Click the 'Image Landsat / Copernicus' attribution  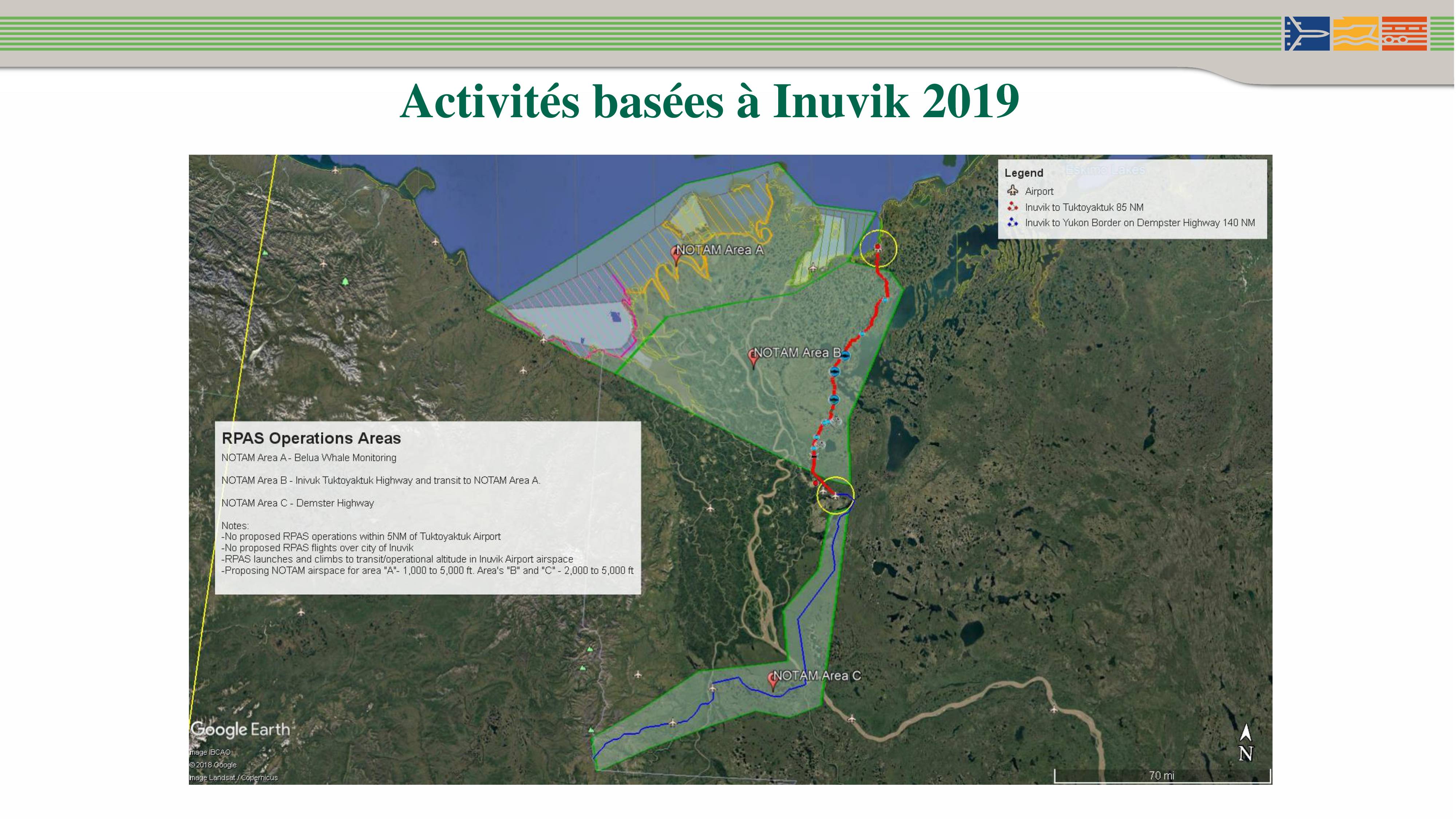tap(233, 778)
